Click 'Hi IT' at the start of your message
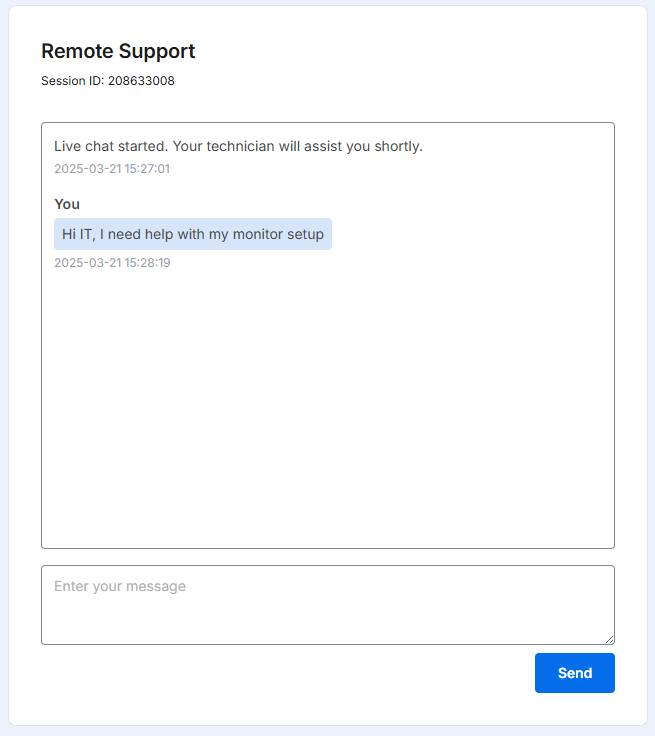 [77, 234]
